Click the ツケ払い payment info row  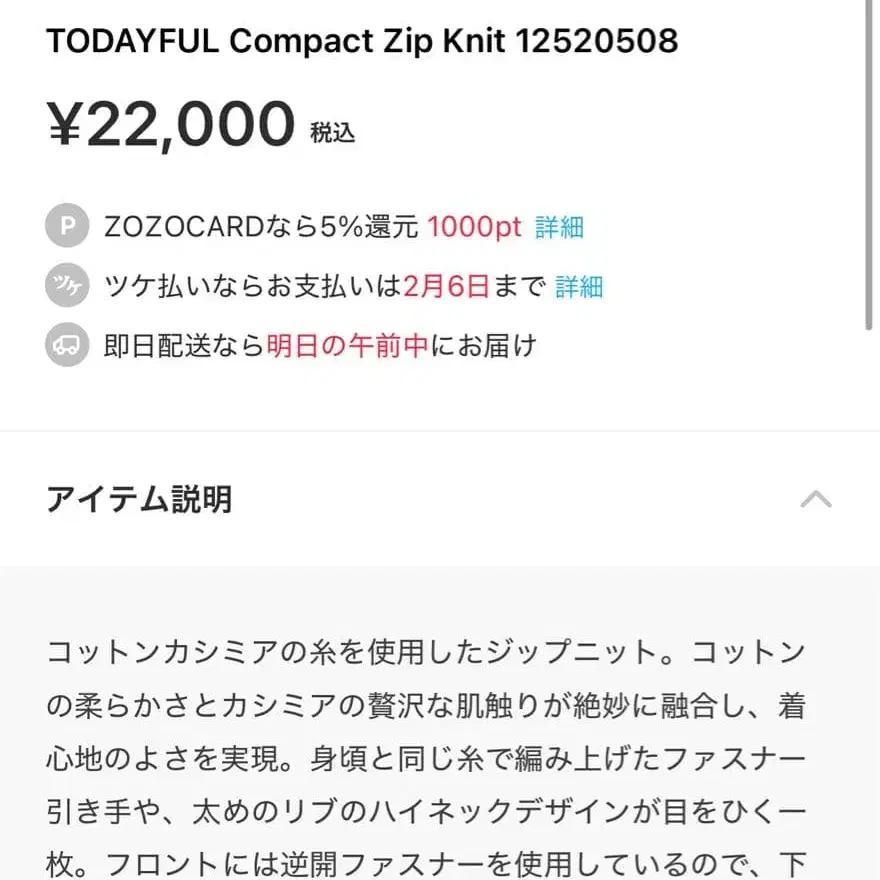pyautogui.click(x=320, y=288)
